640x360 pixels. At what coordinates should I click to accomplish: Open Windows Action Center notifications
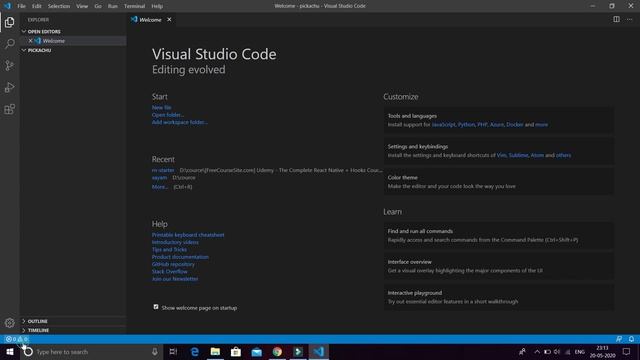point(627,351)
